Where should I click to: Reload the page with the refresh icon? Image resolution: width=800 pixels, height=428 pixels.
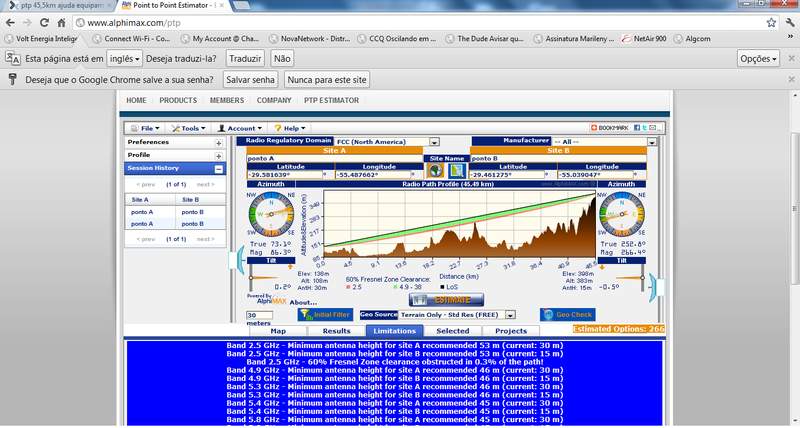click(44, 22)
